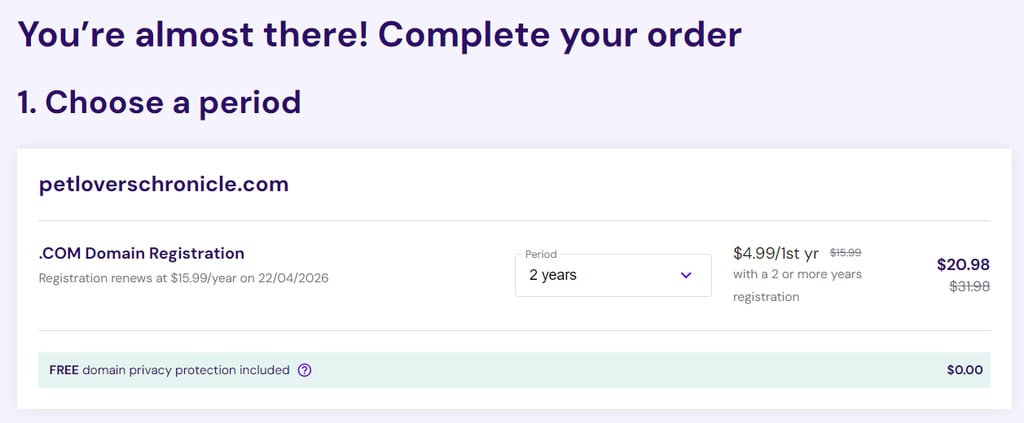
Task: Click the petloverschronicle.com domain name
Action: pyautogui.click(x=164, y=185)
